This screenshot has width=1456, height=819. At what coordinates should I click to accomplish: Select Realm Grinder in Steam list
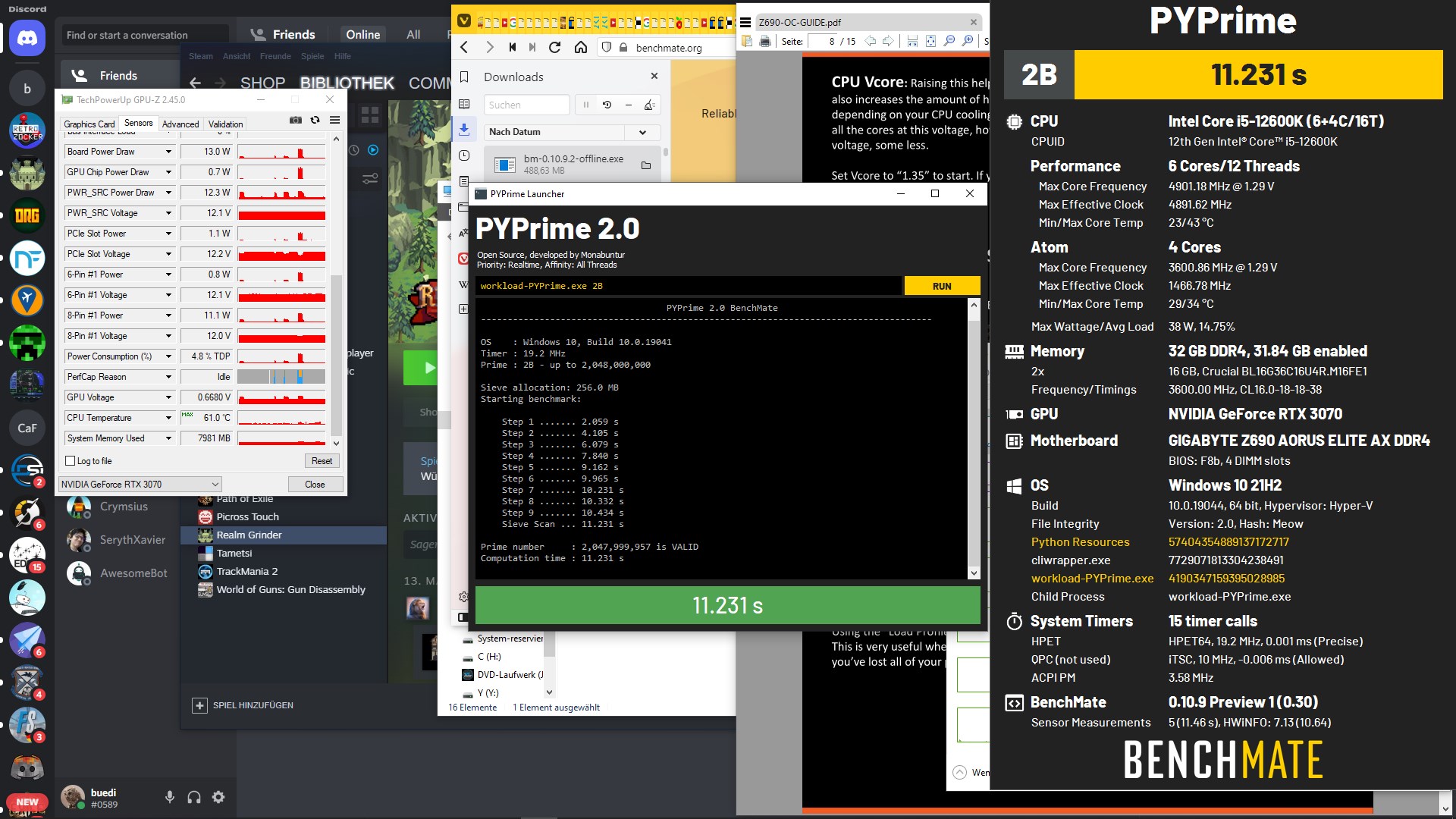click(x=284, y=535)
